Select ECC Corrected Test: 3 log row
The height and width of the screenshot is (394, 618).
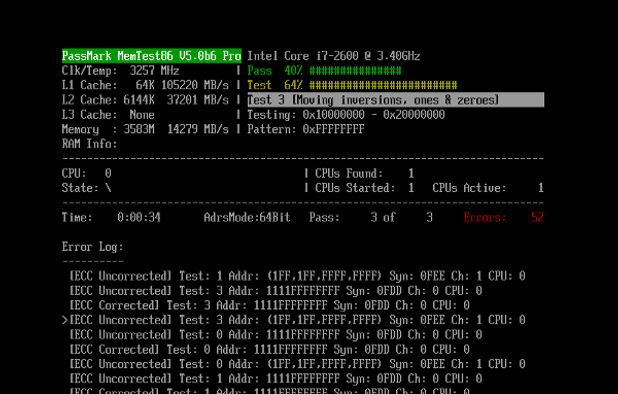point(270,305)
